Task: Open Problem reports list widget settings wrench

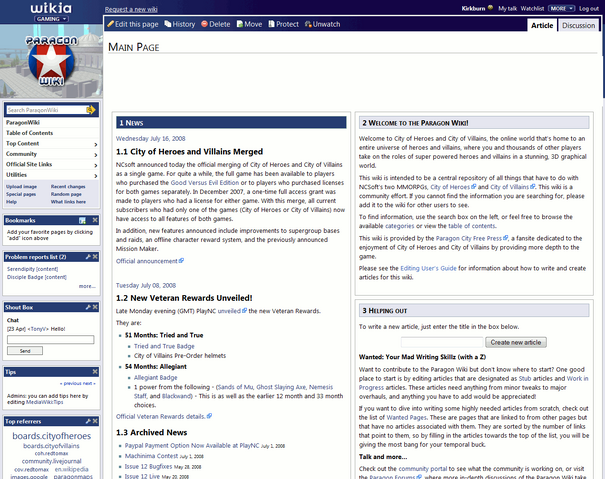Action: click(88, 257)
